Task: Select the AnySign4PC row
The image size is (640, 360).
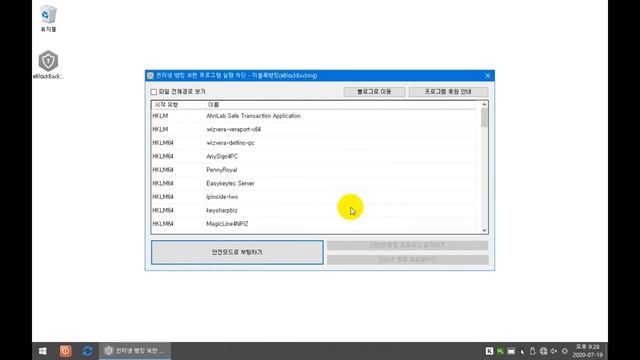Action: click(x=314, y=156)
